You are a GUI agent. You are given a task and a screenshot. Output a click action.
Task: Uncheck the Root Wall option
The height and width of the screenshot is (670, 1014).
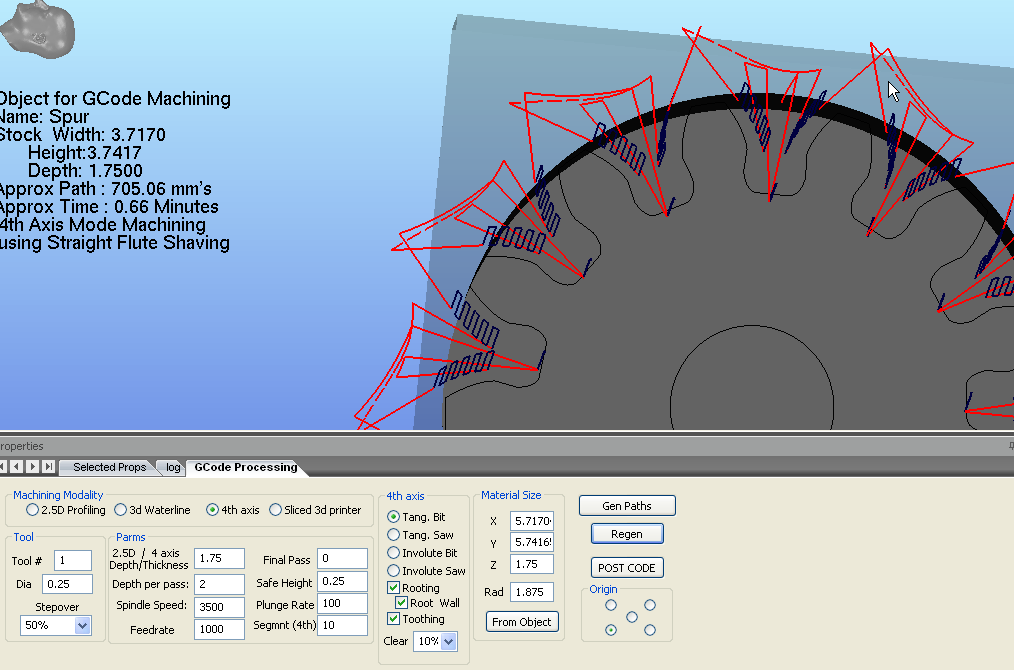click(x=402, y=603)
